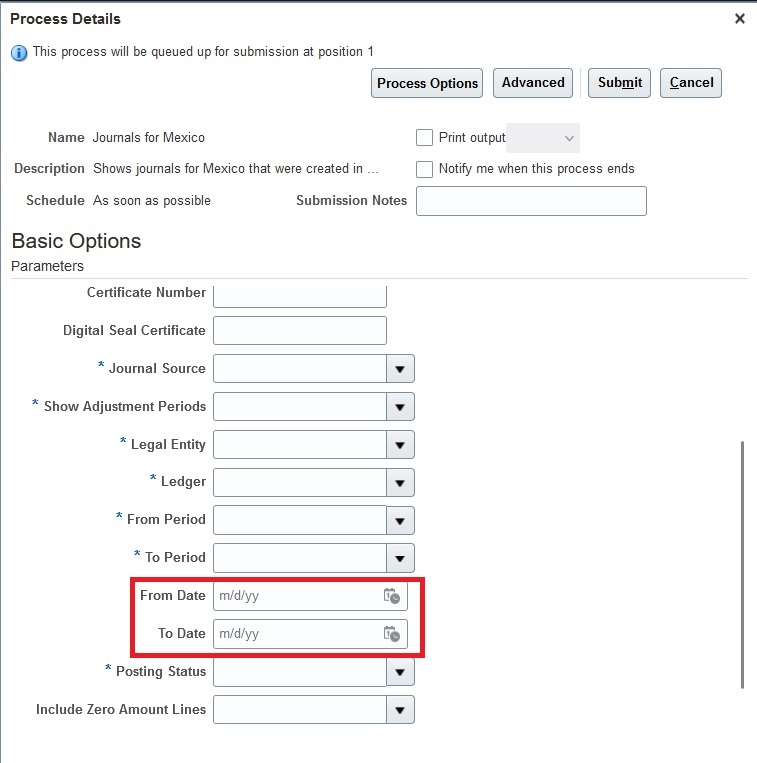Check Notify me when this process ends

[424, 169]
